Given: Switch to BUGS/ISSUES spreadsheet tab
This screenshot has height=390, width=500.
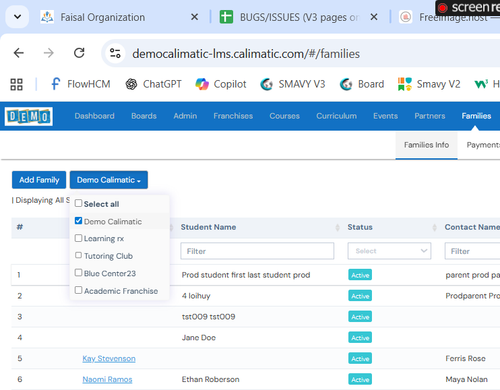Looking at the screenshot, I should coord(290,17).
